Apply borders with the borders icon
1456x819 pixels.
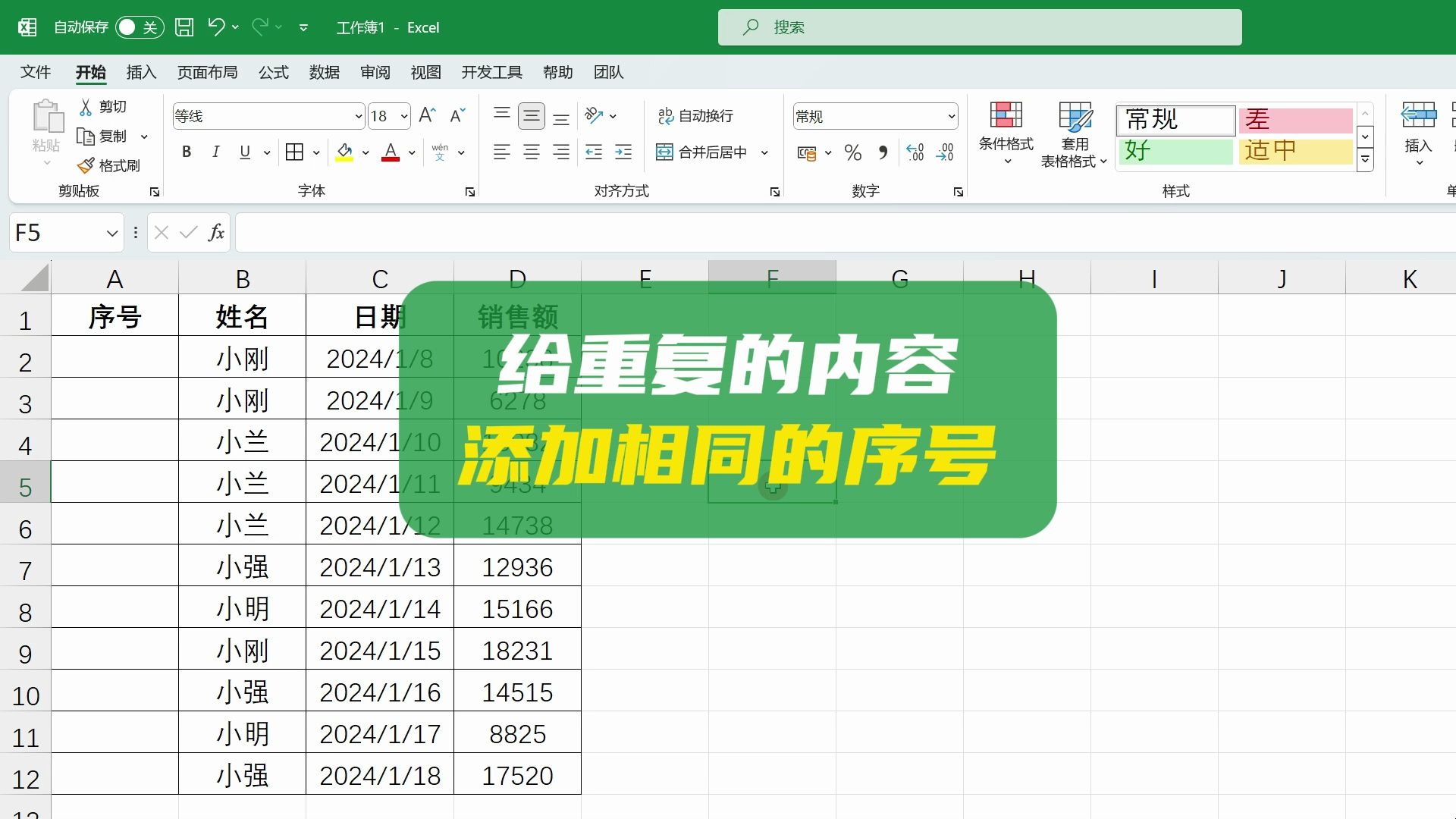tap(294, 152)
